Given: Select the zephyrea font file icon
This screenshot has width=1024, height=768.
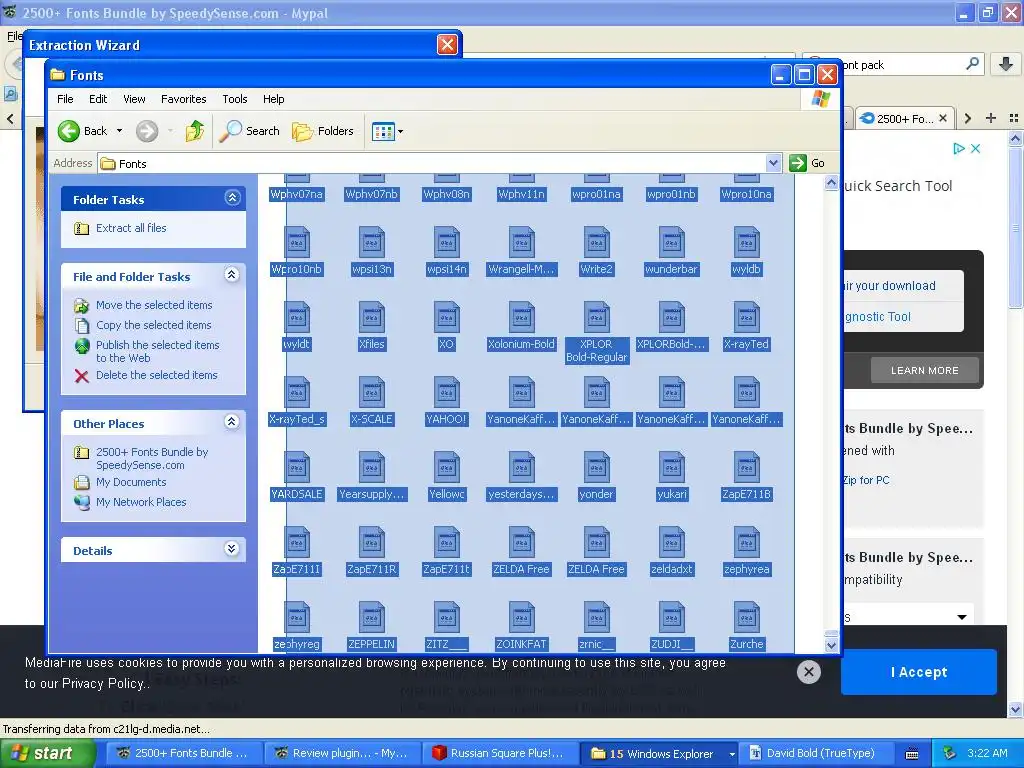Looking at the screenshot, I should pos(746,543).
